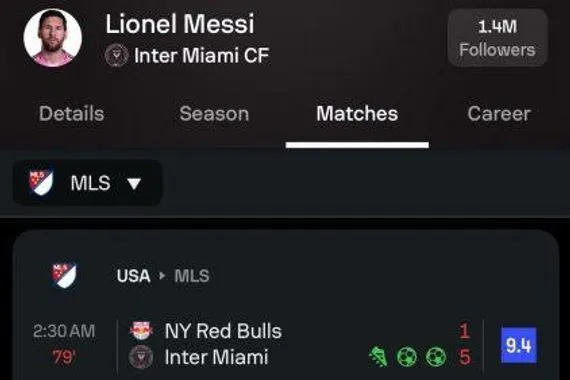
Task: Tap the 1.4M Followers button
Action: (498, 38)
